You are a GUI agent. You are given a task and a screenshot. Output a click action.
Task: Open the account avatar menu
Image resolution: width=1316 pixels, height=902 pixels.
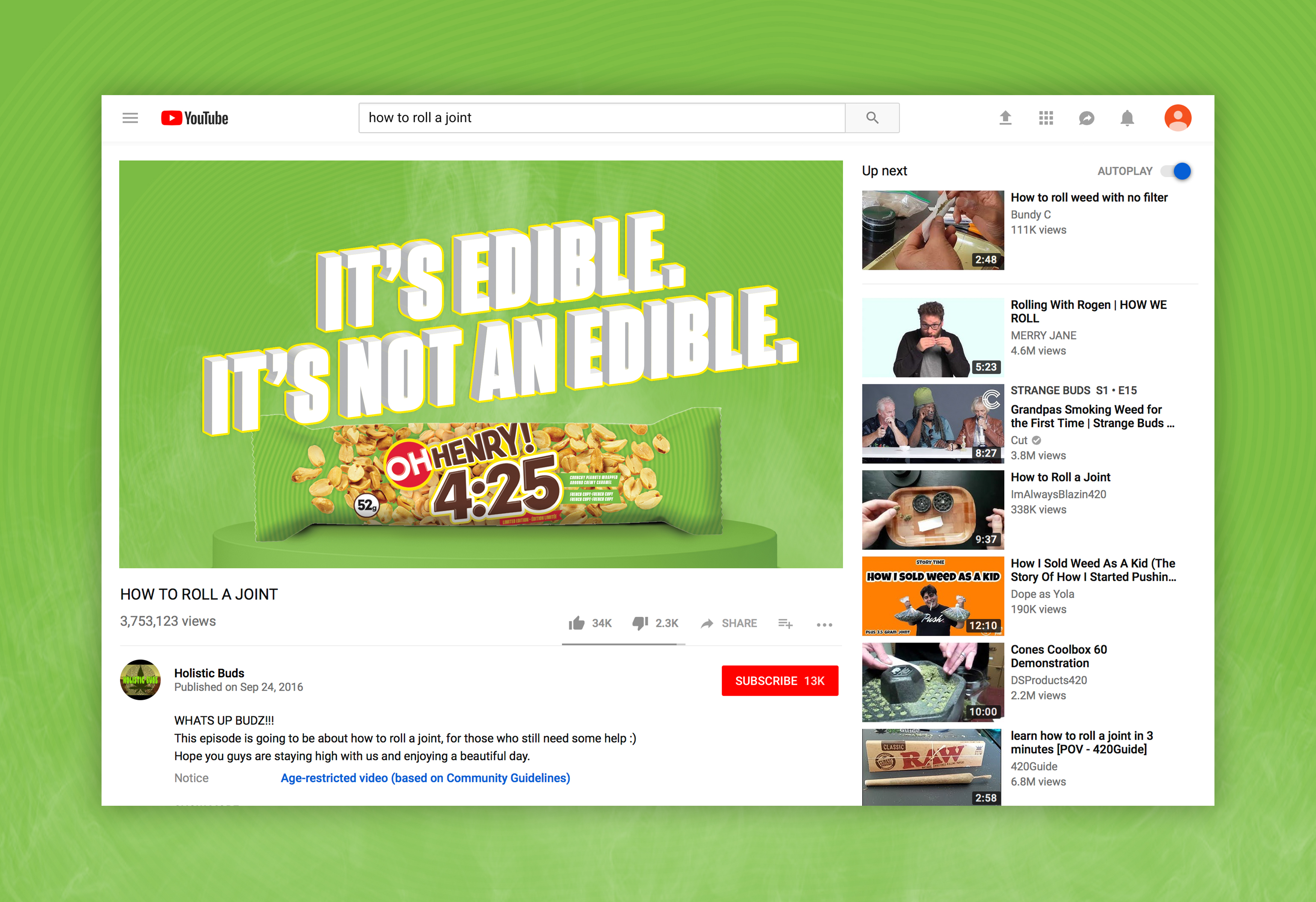1177,118
